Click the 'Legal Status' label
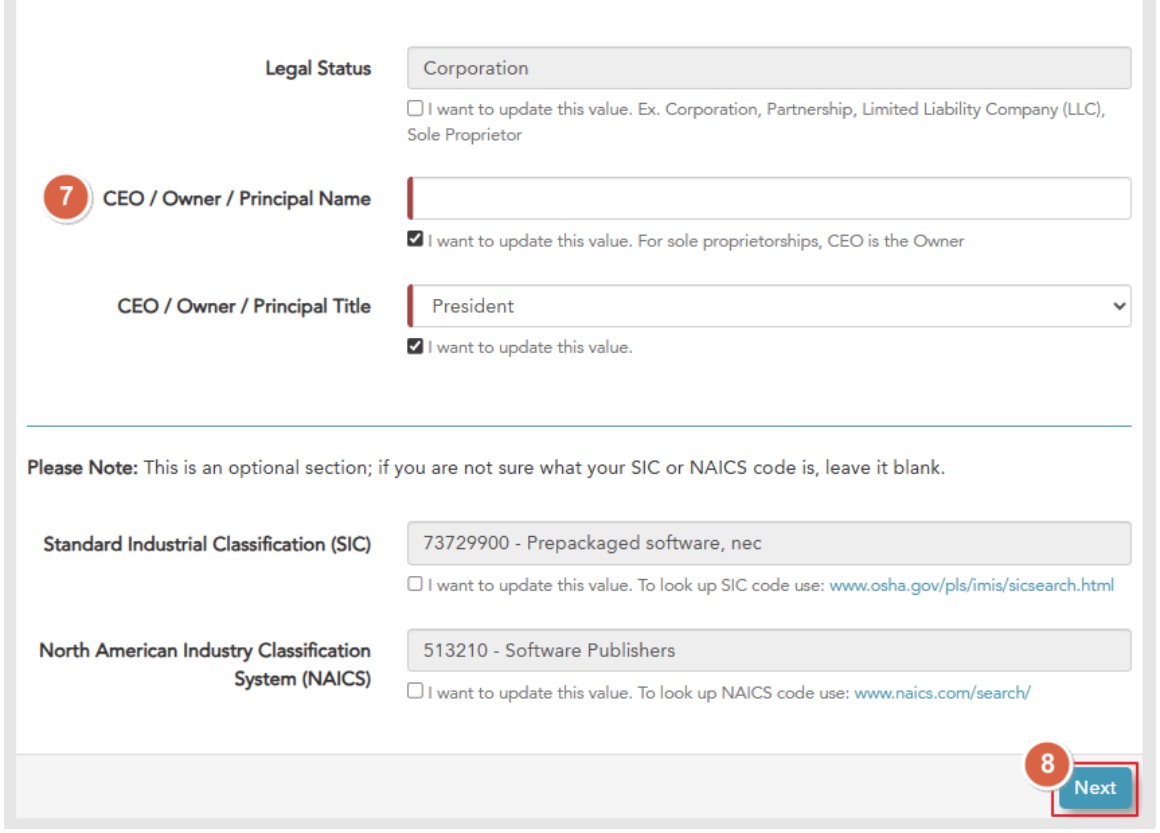Viewport: 1160px width, 833px height. pos(318,68)
